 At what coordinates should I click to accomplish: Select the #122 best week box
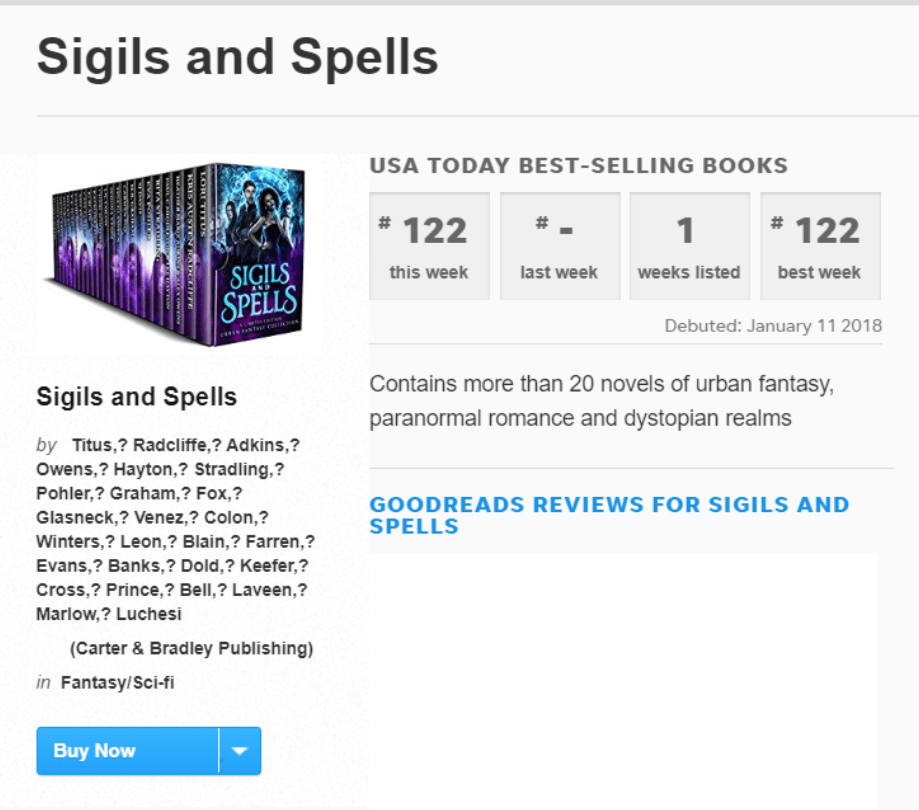click(x=820, y=246)
